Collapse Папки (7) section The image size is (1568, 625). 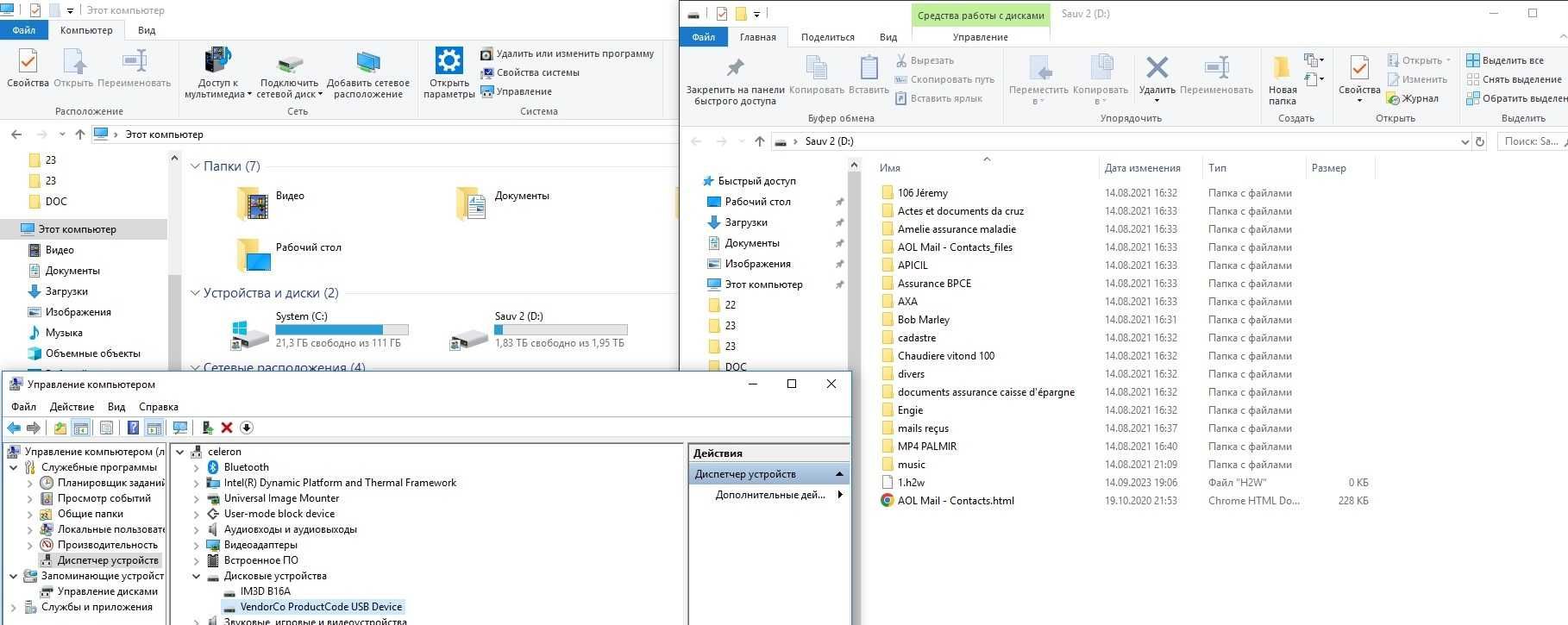point(195,166)
